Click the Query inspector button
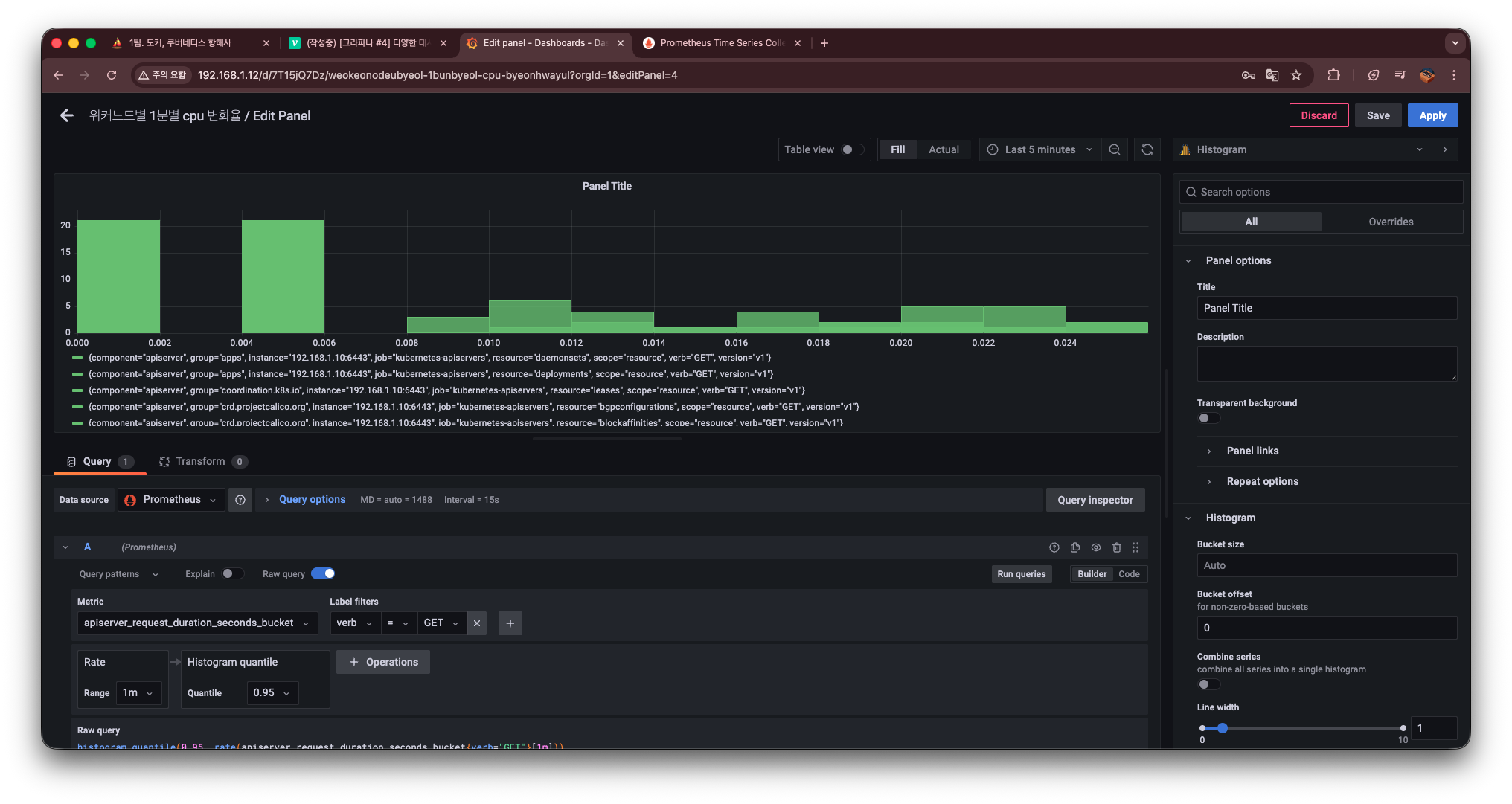Screen dimensions: 1512x804 pyautogui.click(x=1095, y=500)
